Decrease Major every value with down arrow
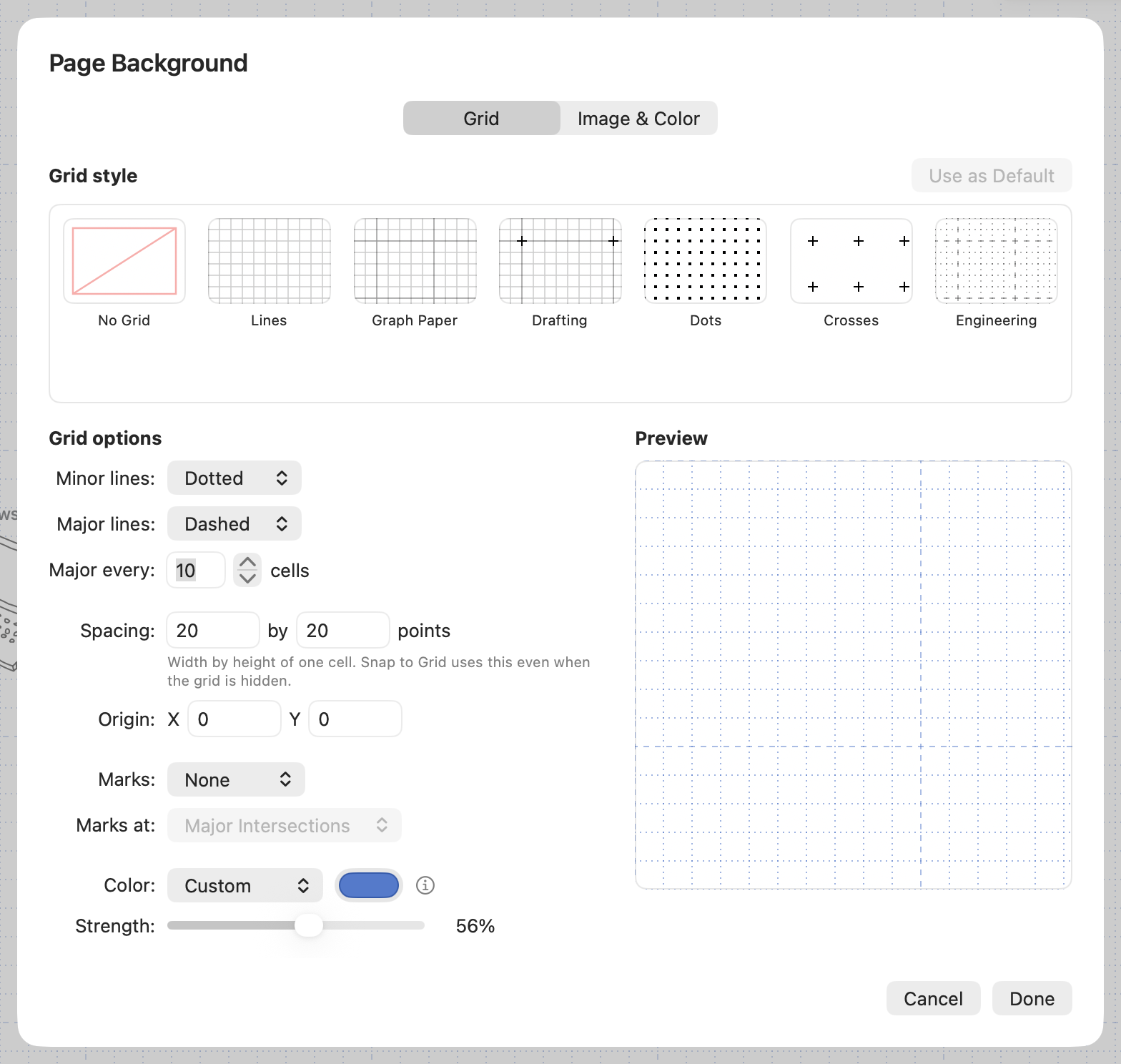Screen dimensions: 1121x1064 click(247, 578)
